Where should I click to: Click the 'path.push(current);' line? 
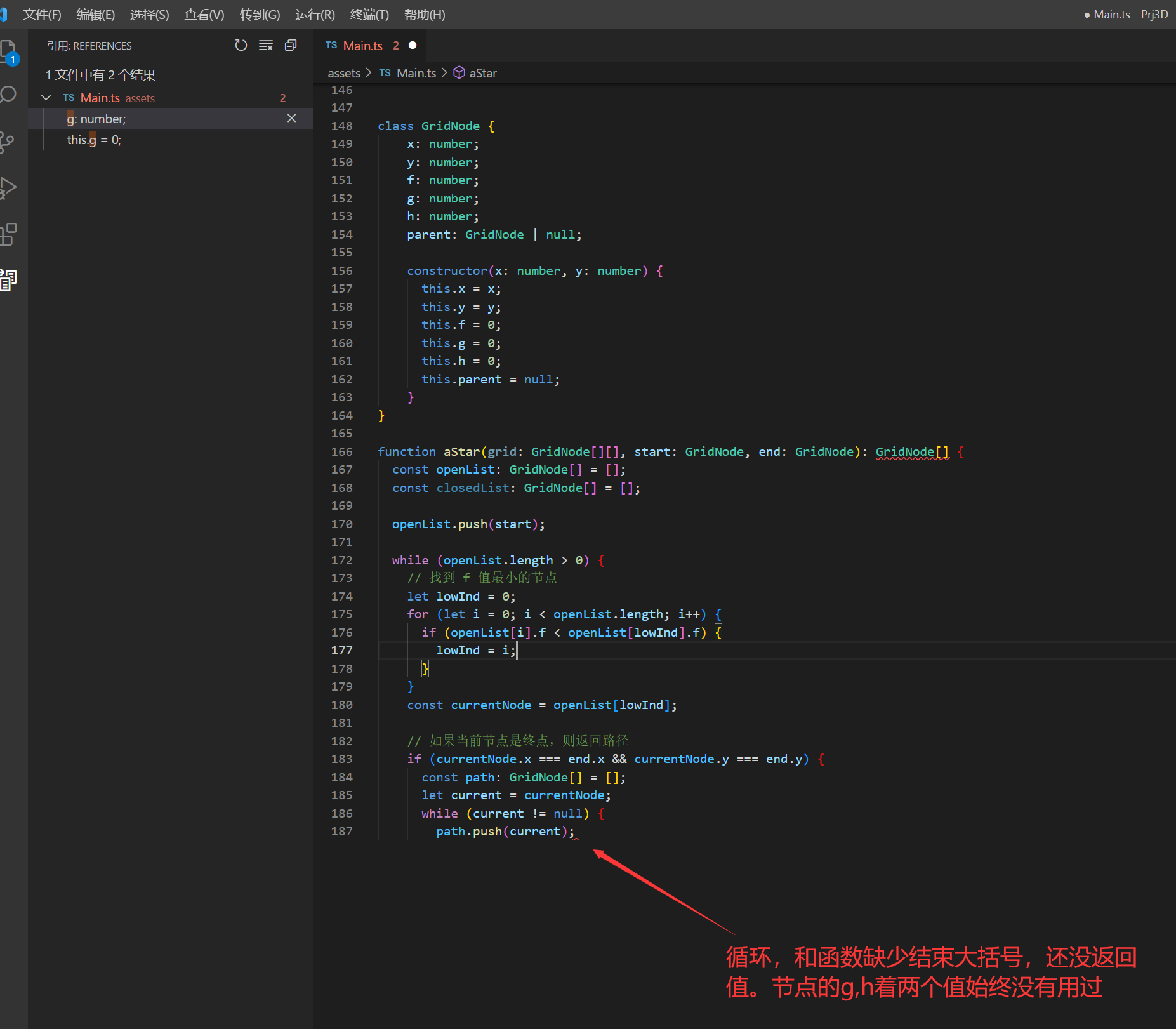click(x=505, y=832)
